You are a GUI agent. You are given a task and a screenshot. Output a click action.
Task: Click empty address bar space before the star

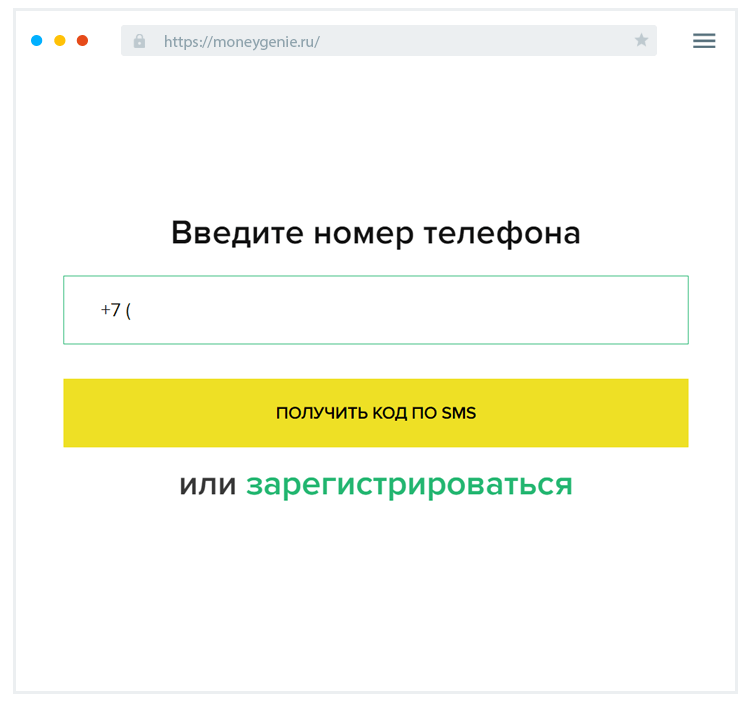click(480, 41)
